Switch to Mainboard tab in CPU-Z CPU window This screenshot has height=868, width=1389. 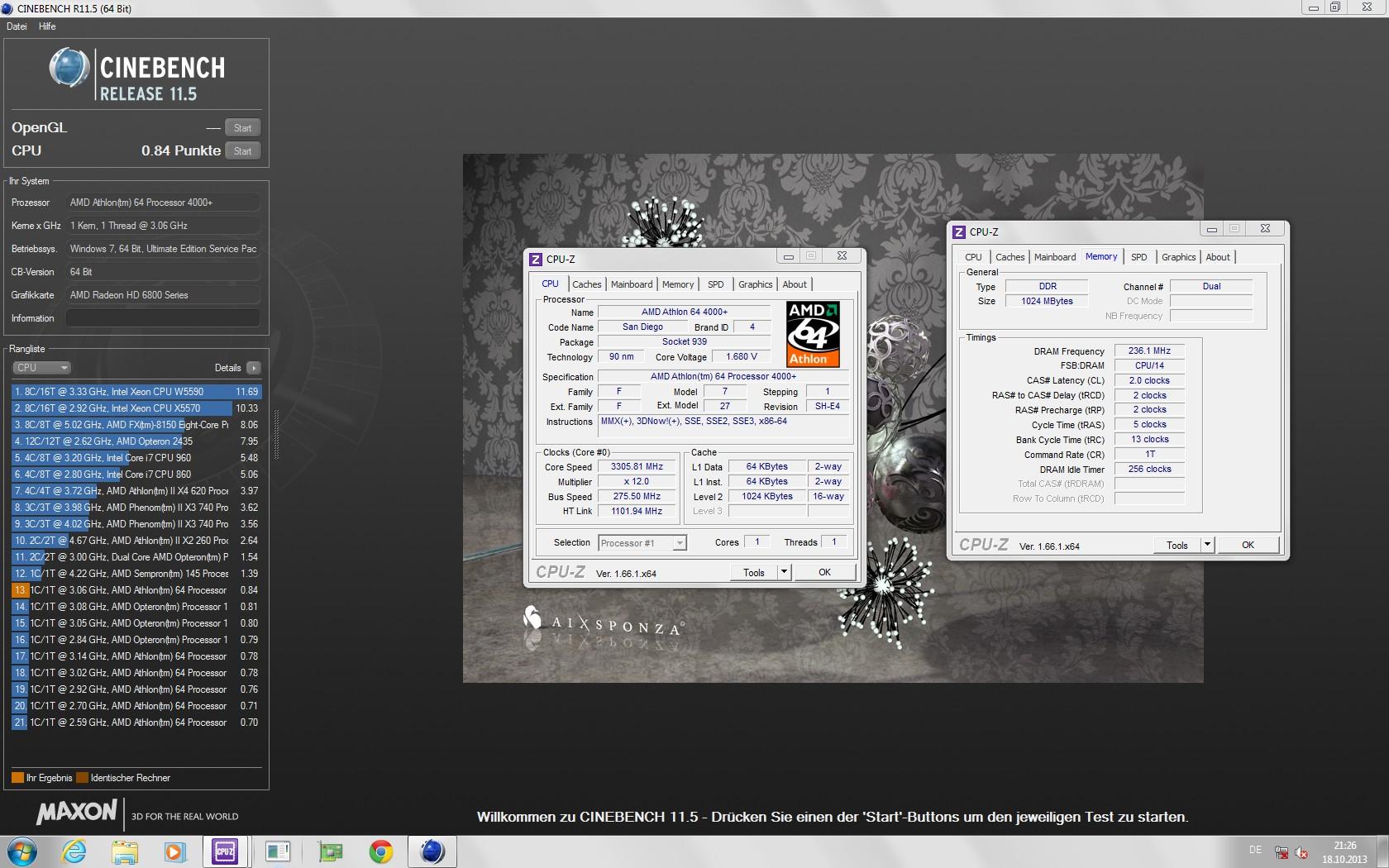click(x=632, y=284)
